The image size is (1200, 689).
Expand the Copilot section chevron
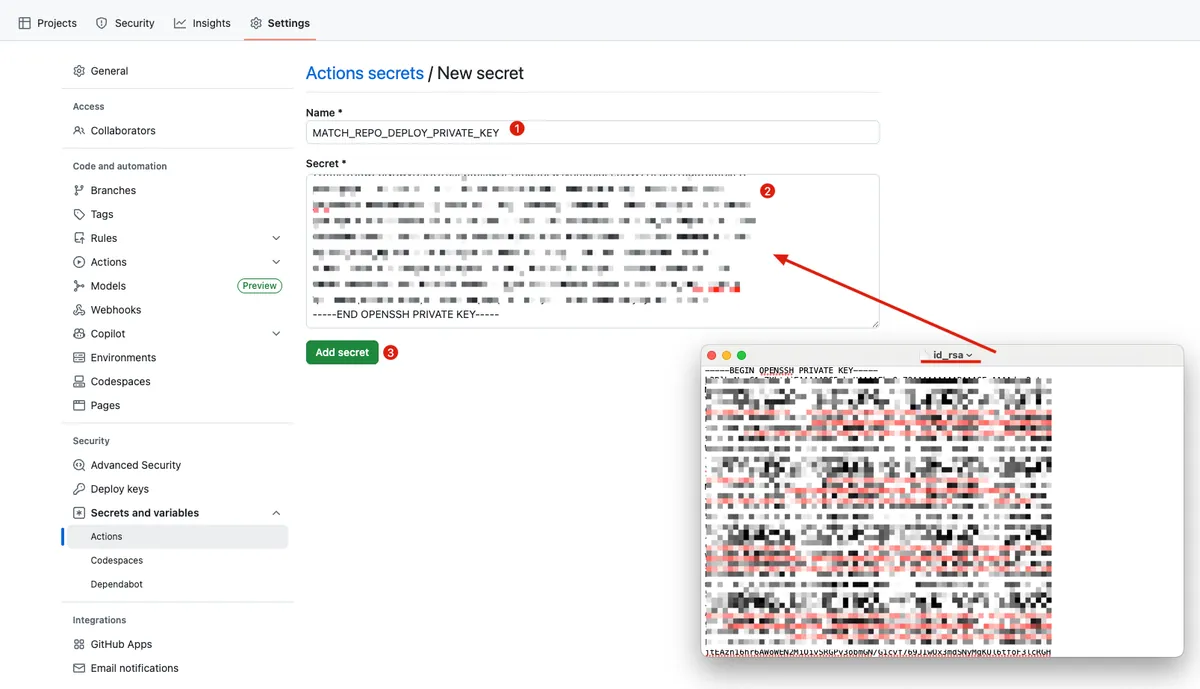click(x=276, y=334)
